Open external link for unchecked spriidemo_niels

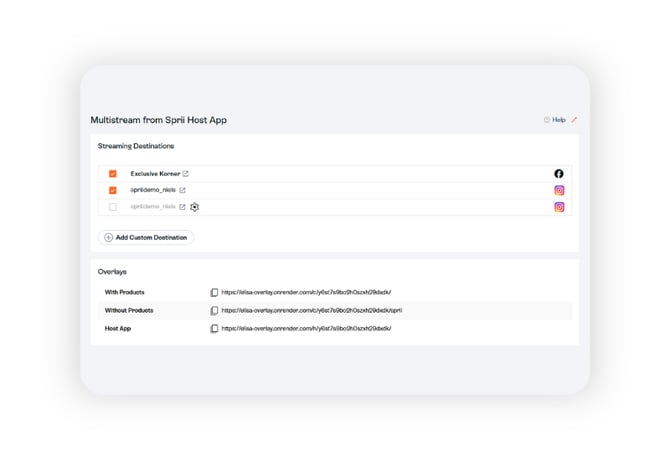(182, 207)
